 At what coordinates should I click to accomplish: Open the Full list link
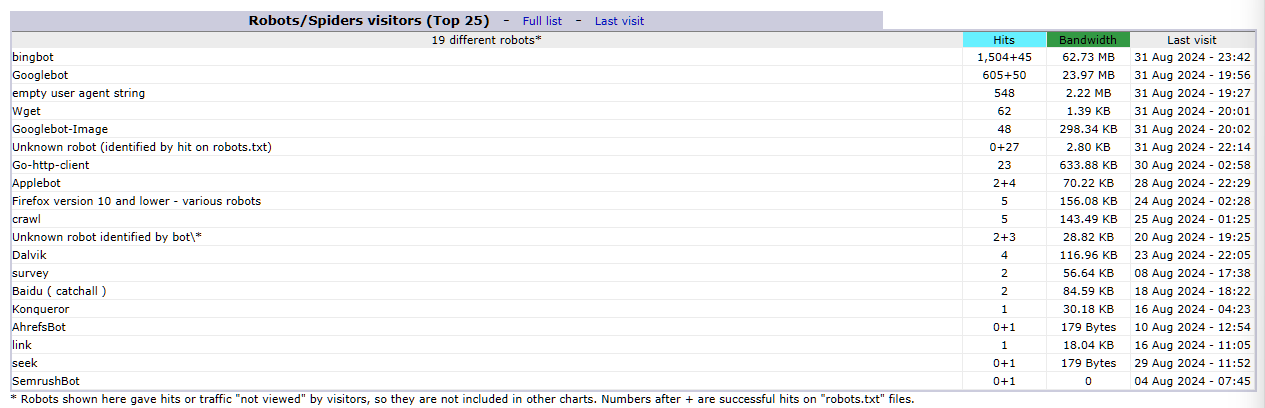coord(542,20)
